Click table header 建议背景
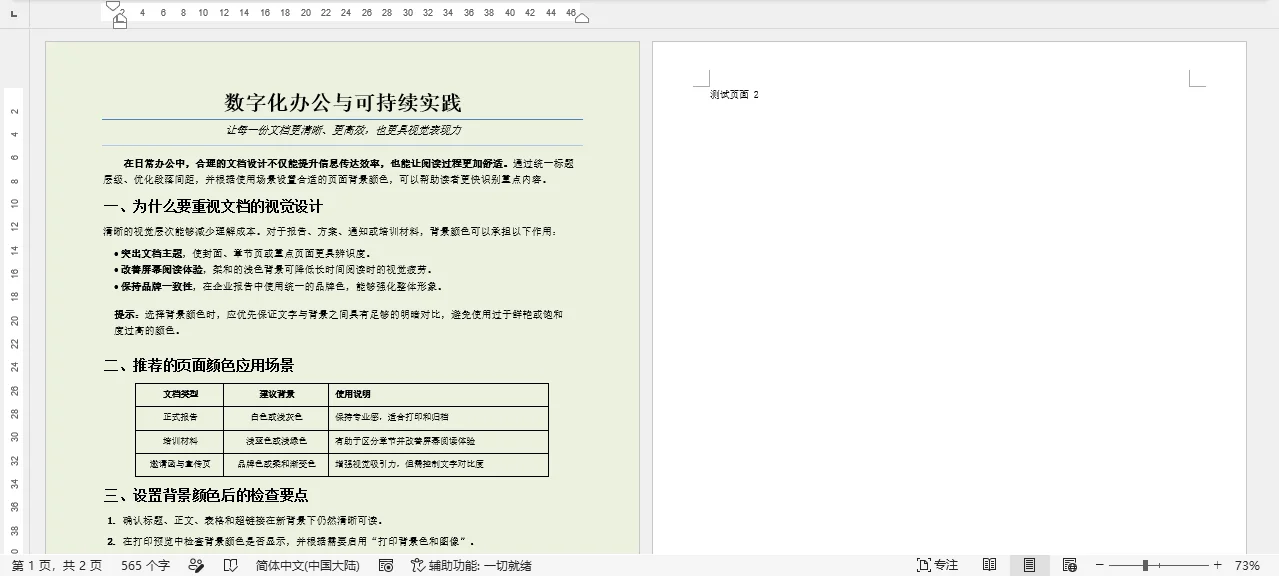This screenshot has width=1279, height=576. click(x=276, y=394)
